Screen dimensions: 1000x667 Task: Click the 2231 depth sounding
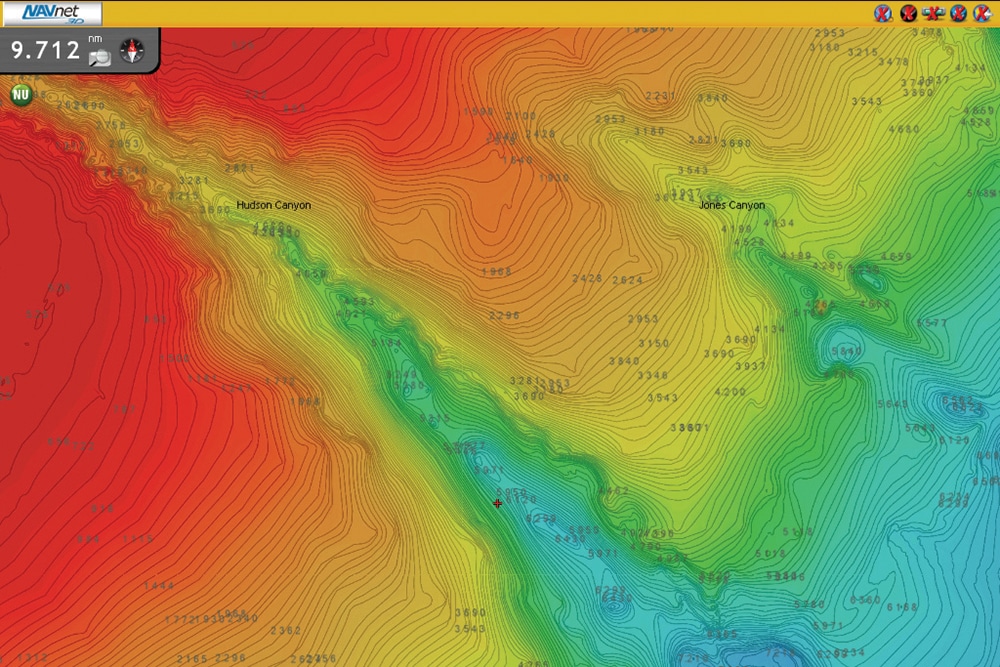click(x=660, y=96)
